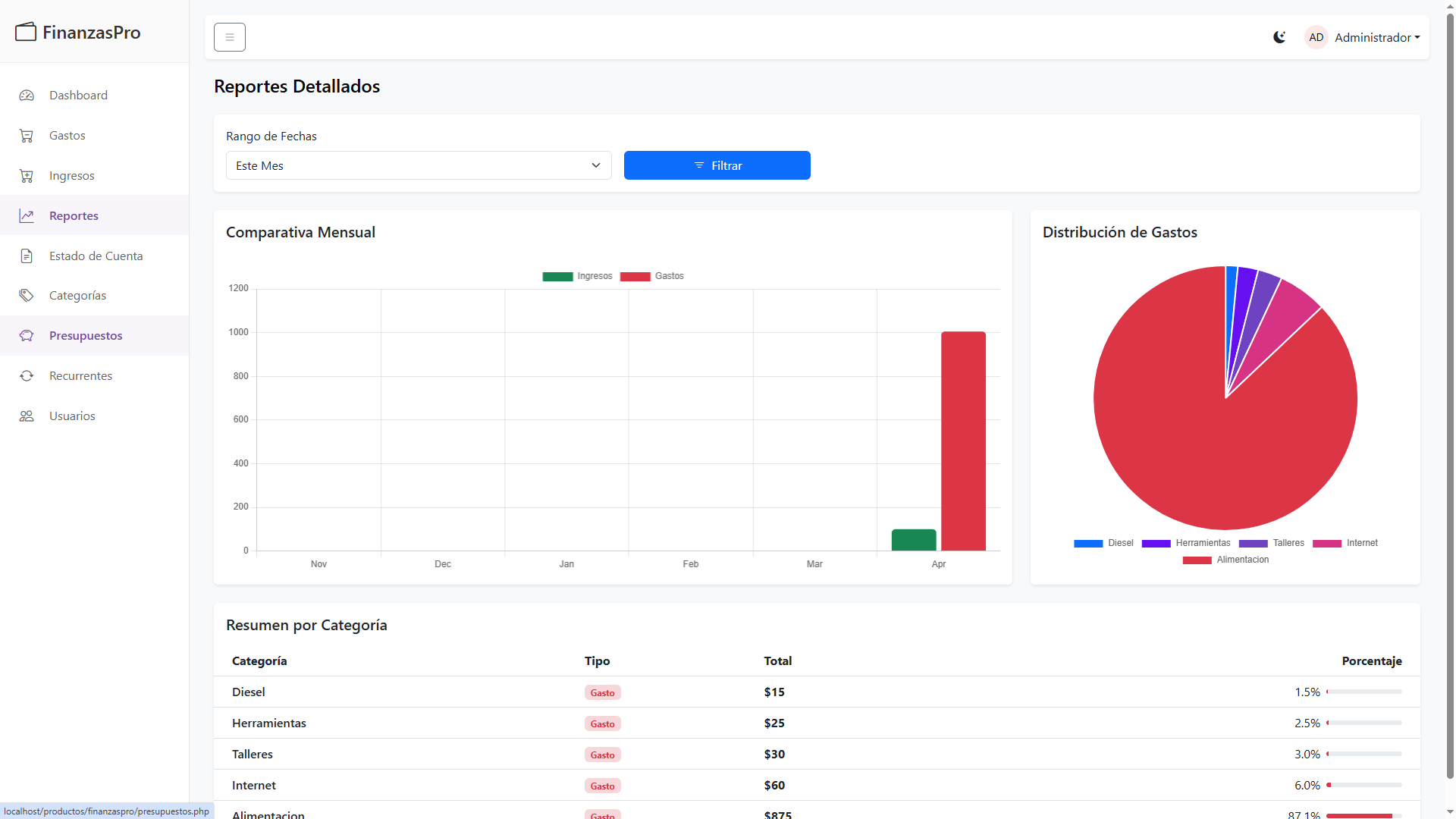This screenshot has width=1456, height=819.
Task: Toggle the sidebar with hamburger button
Action: point(230,37)
